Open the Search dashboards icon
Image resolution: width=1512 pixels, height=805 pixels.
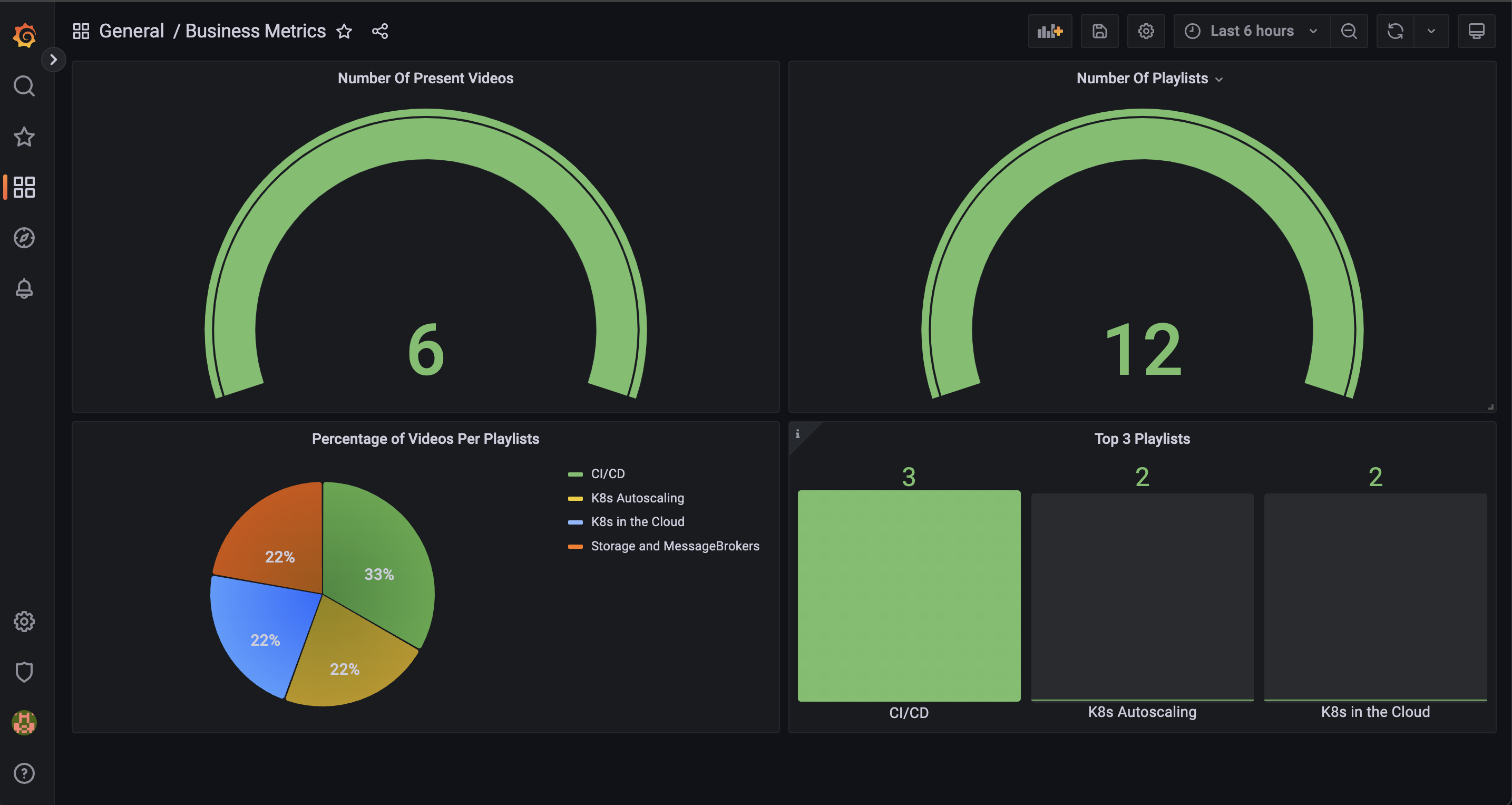tap(24, 86)
